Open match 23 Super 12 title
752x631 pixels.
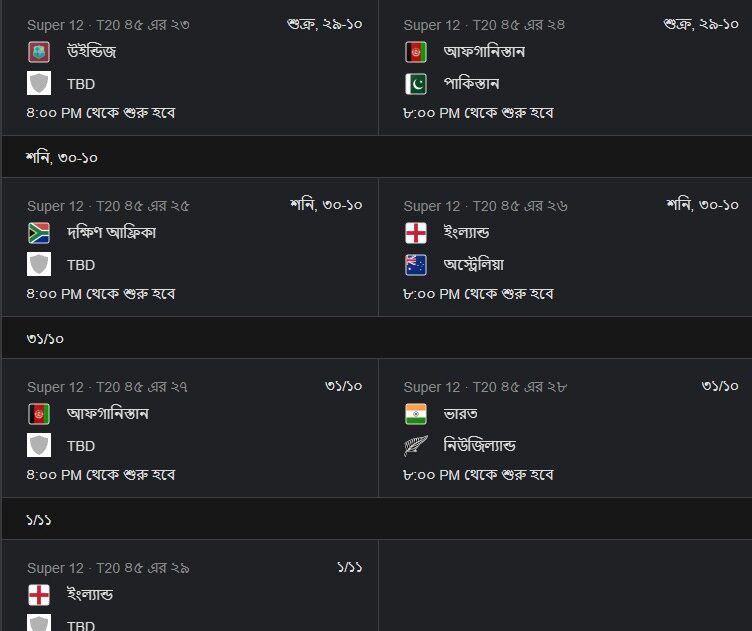click(x=108, y=25)
